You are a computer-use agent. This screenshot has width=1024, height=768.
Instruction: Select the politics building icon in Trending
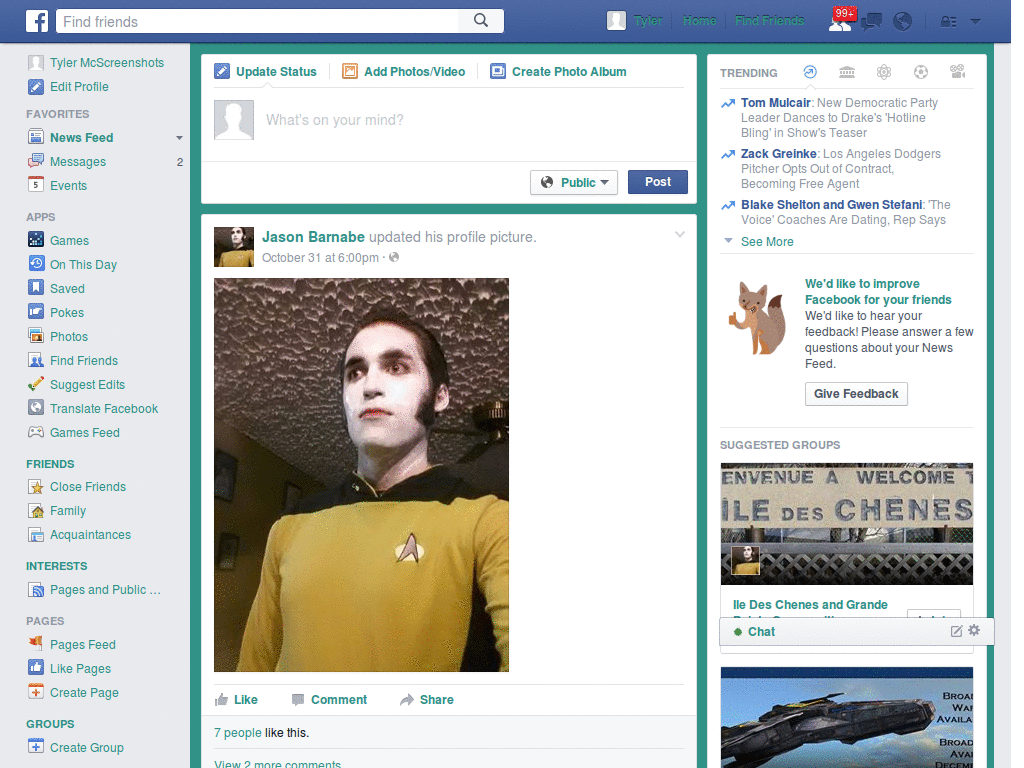click(847, 72)
